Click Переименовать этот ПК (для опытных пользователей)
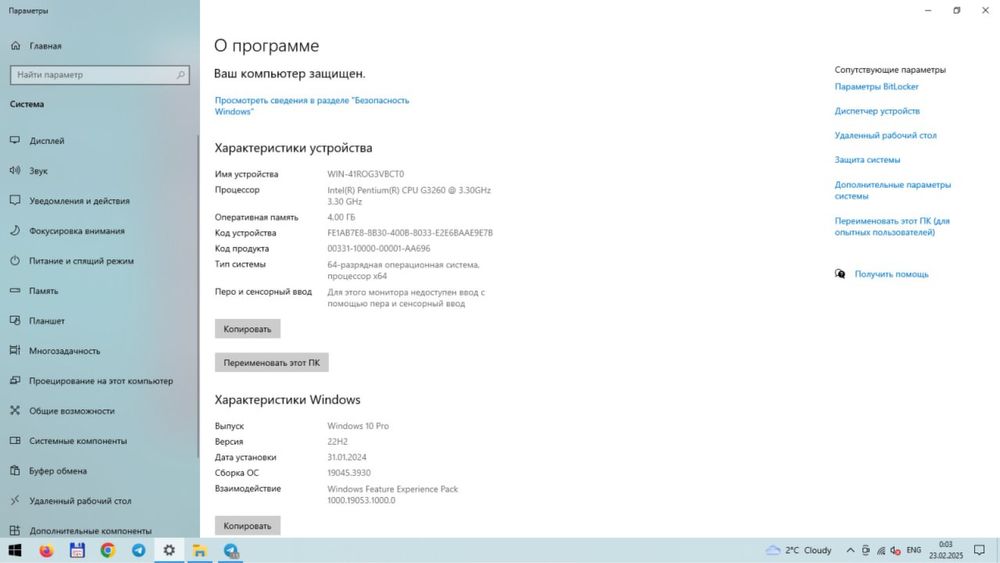Image resolution: width=1000 pixels, height=563 pixels. (x=892, y=226)
